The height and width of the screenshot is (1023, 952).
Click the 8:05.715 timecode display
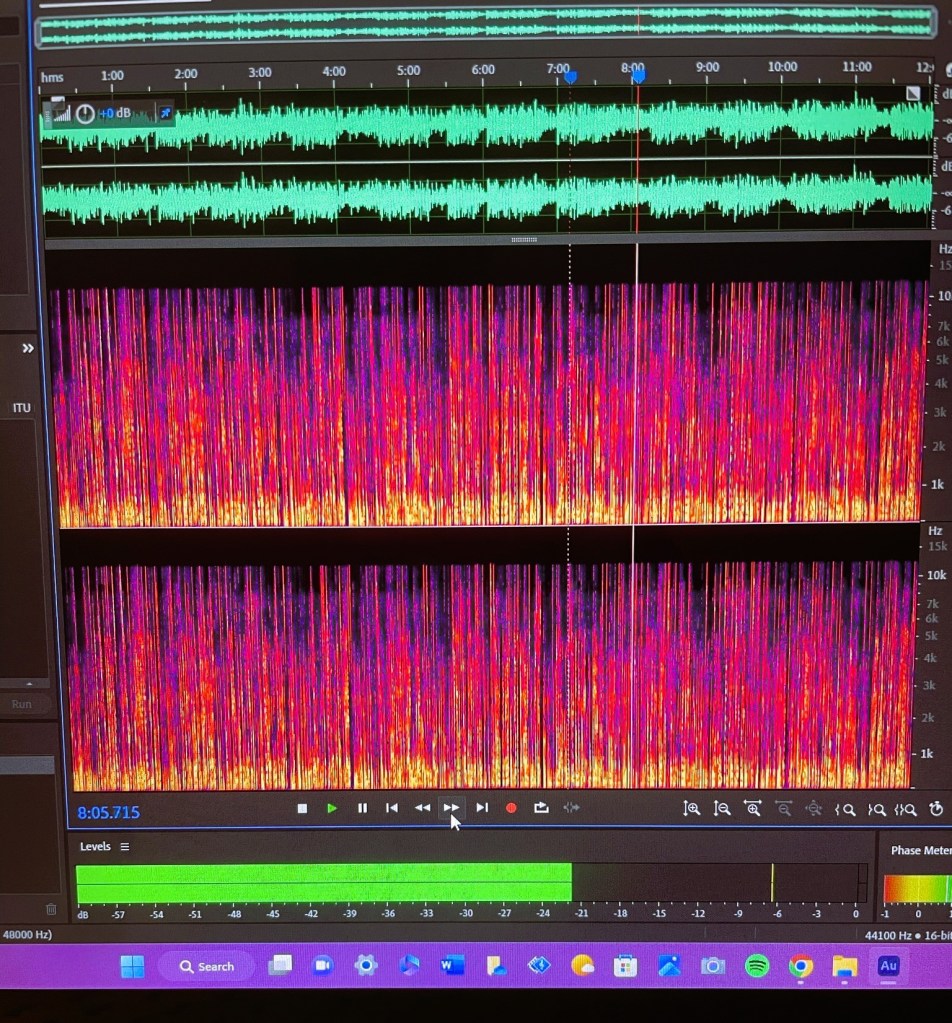click(109, 812)
